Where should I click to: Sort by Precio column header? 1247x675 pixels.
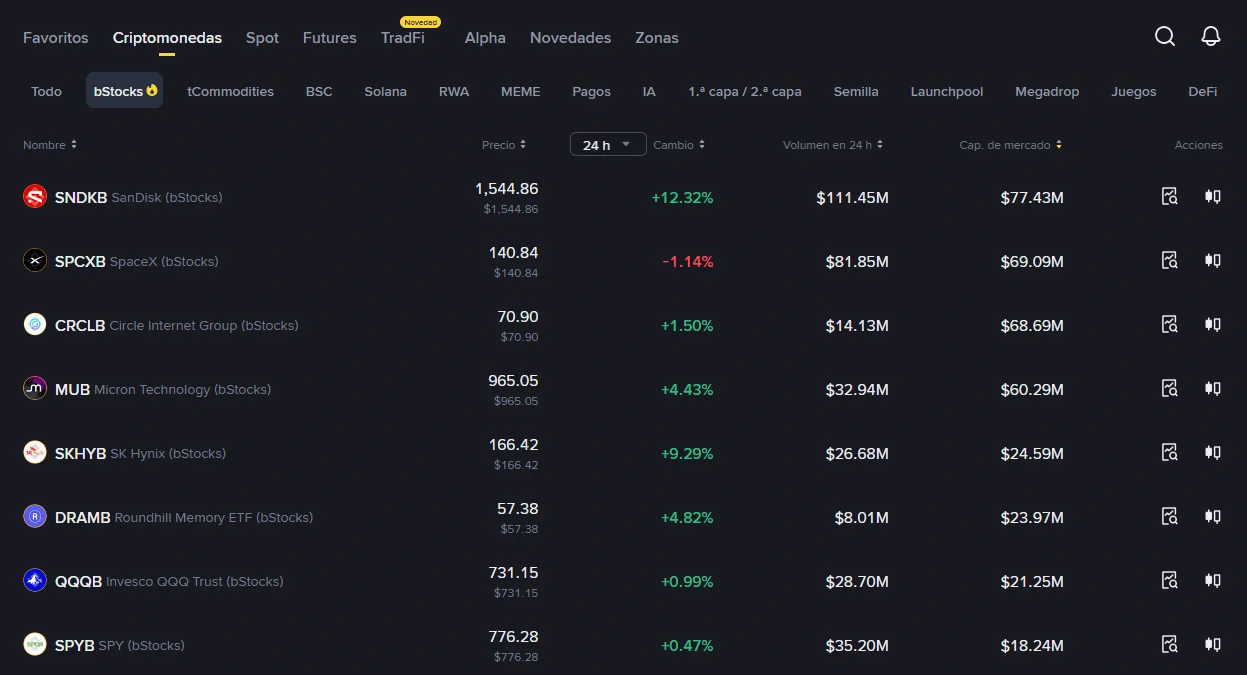(x=504, y=145)
